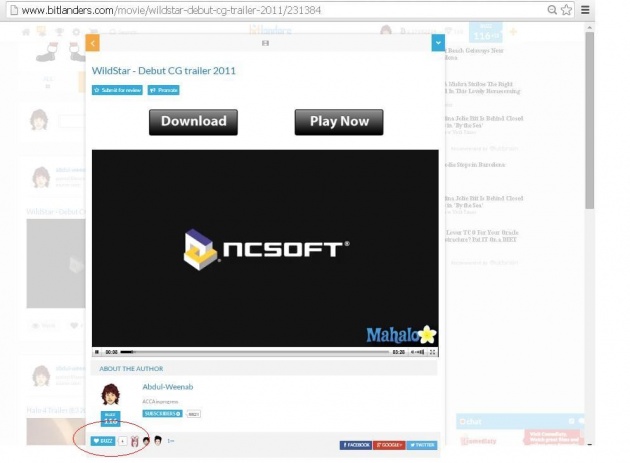630x463 pixels.
Task: Open the WildStar - Debut CG trailer 2011 title
Action: 164,71
